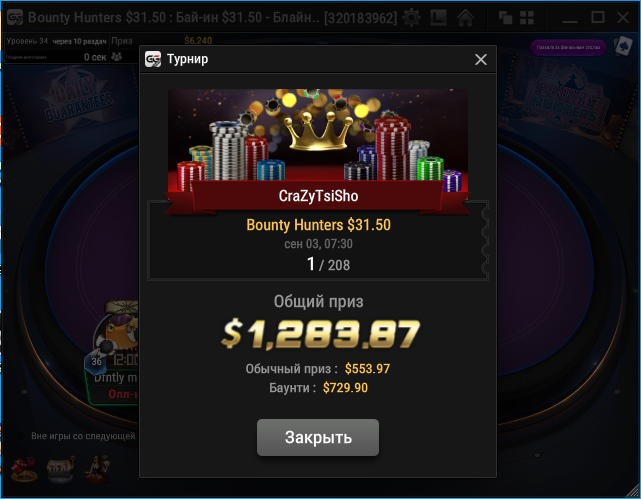The height and width of the screenshot is (499, 641).
Task: Click the players count icon near Приз
Action: 117,57
